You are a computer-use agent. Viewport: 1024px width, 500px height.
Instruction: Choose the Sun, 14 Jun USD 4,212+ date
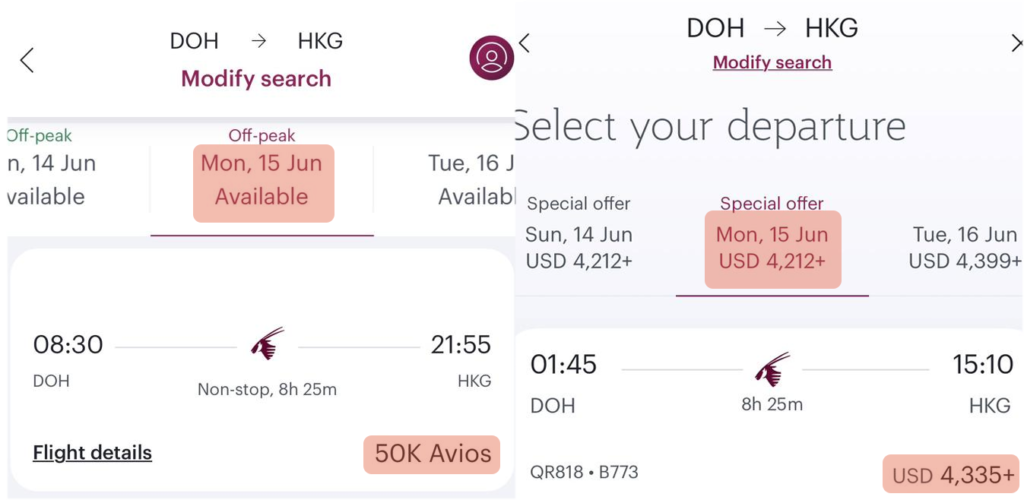[x=579, y=236]
